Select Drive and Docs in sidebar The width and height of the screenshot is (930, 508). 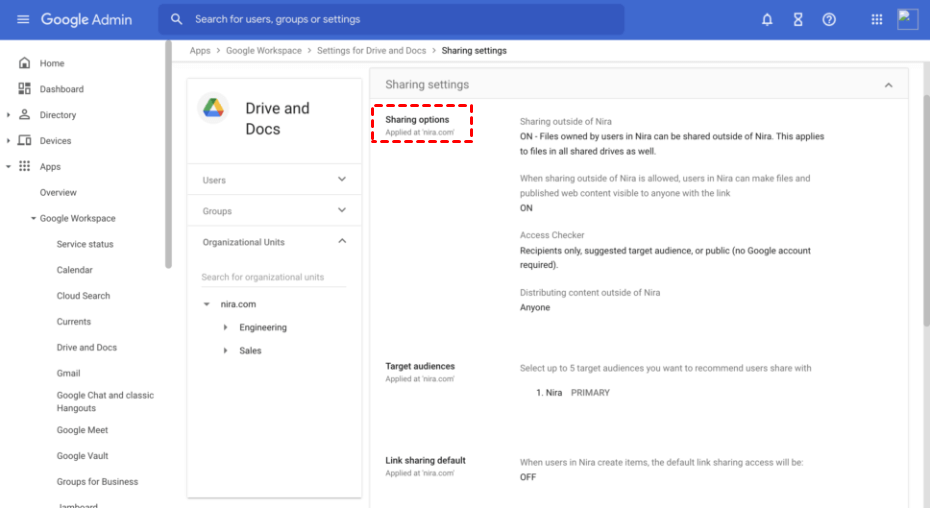tap(86, 348)
